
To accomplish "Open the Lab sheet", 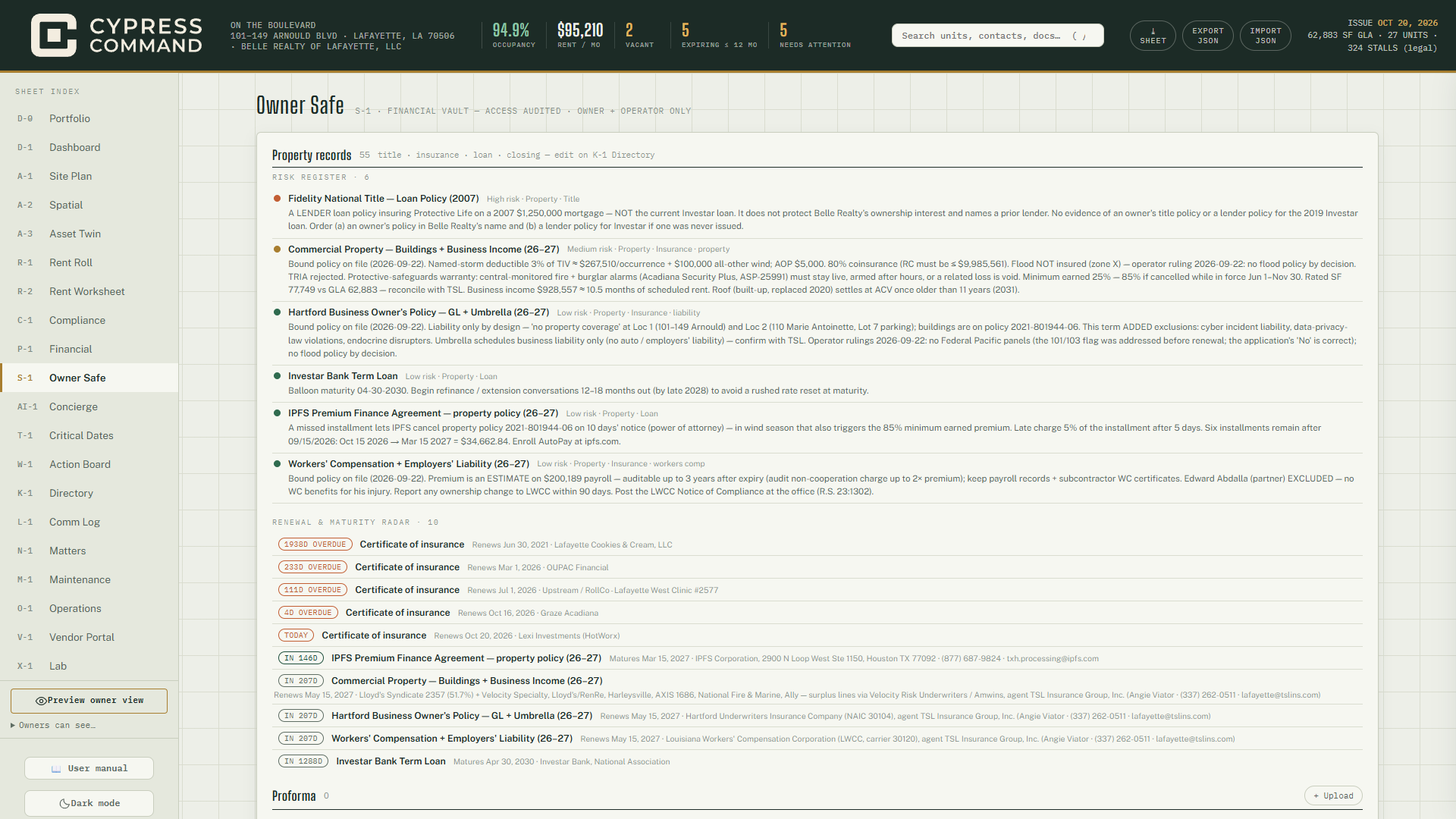I will click(x=89, y=667).
